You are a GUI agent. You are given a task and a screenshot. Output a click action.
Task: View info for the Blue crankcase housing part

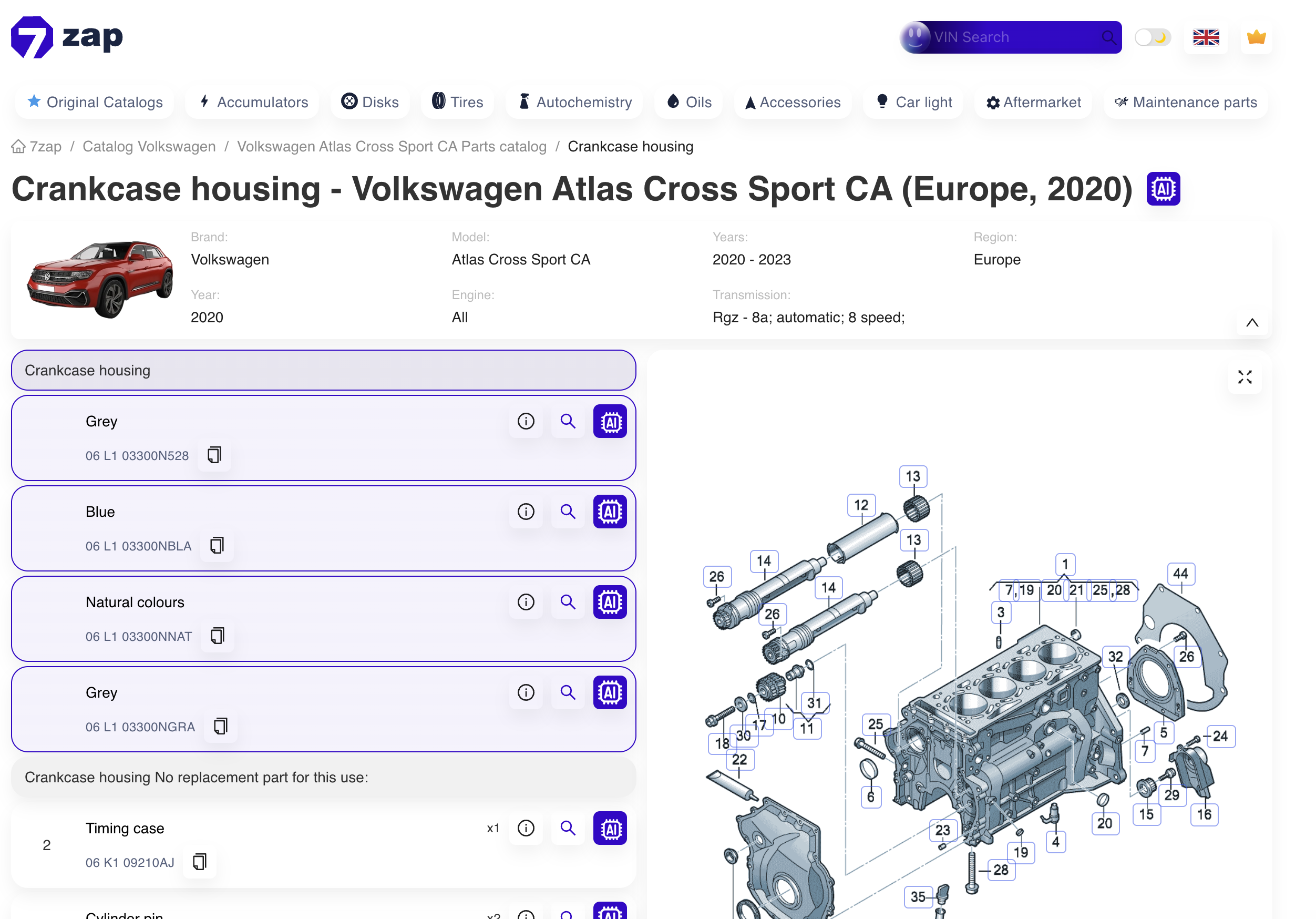tap(526, 512)
